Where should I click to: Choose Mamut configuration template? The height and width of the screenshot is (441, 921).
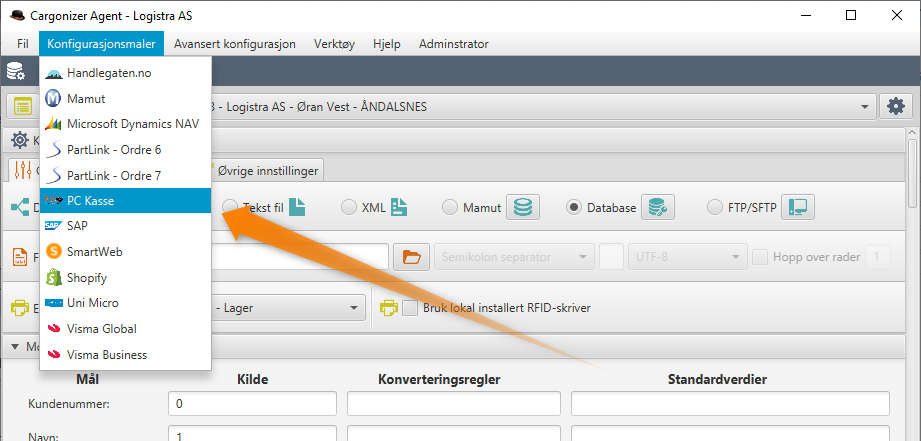click(126, 99)
